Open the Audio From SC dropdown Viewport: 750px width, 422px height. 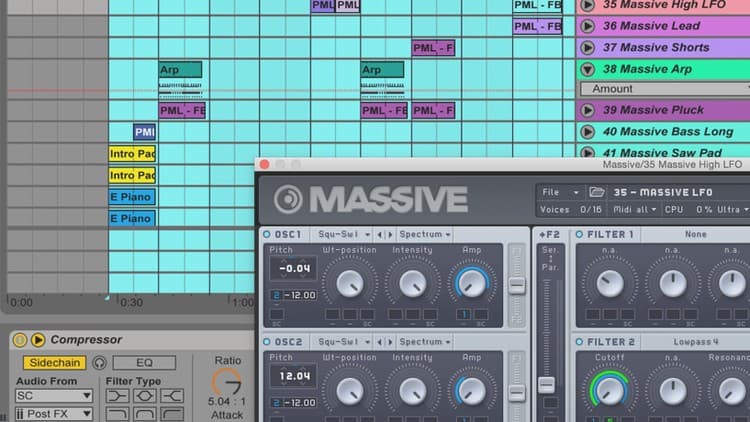pyautogui.click(x=54, y=396)
